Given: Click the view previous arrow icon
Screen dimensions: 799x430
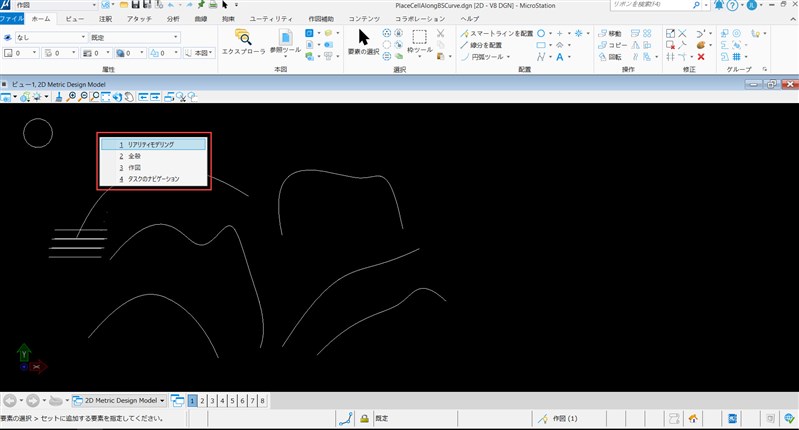Looking at the screenshot, I should pos(143,97).
